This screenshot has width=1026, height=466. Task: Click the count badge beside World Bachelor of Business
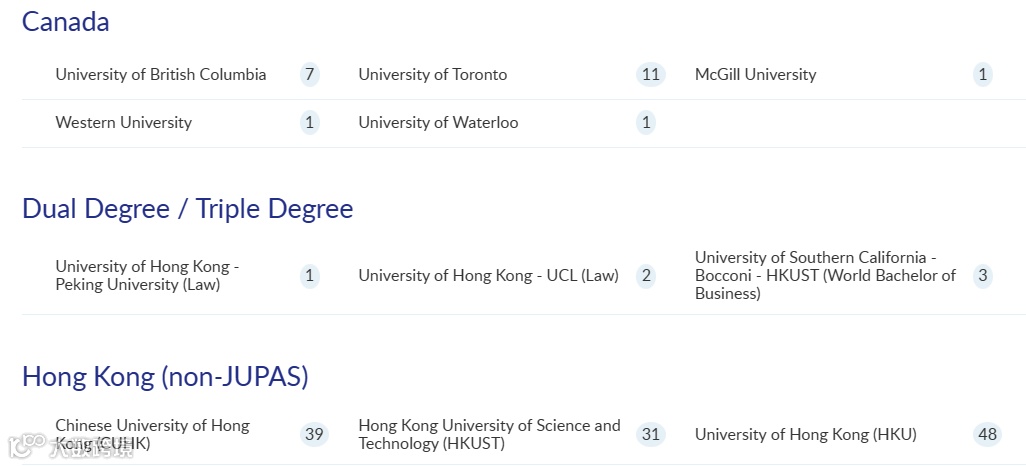coord(982,276)
